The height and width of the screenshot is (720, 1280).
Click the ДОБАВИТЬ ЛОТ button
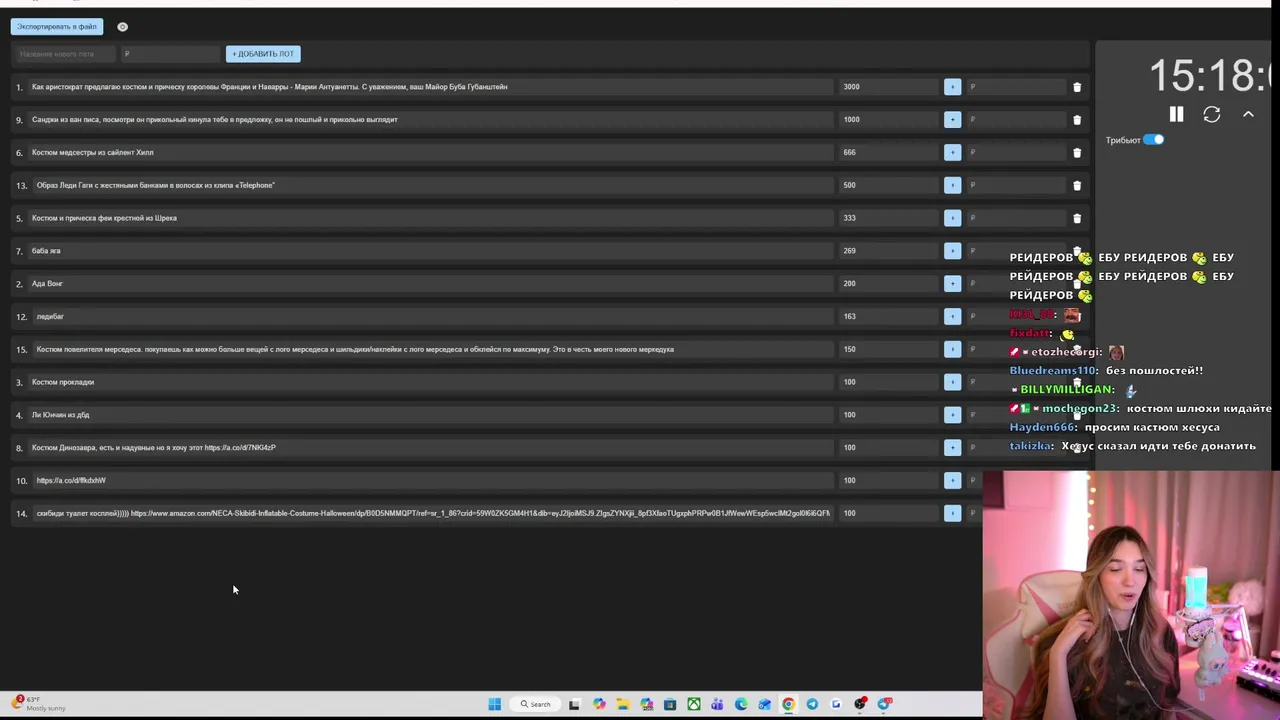[x=263, y=54]
